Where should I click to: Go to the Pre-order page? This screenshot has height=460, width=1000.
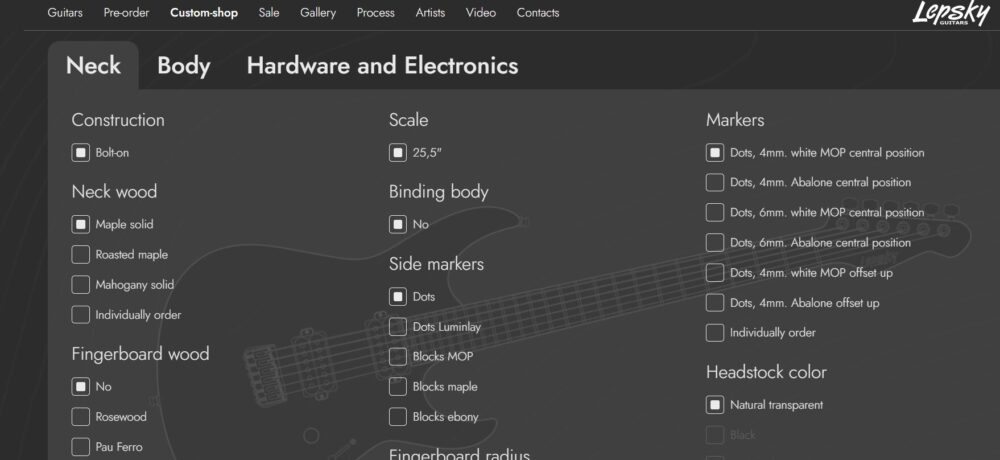(126, 13)
